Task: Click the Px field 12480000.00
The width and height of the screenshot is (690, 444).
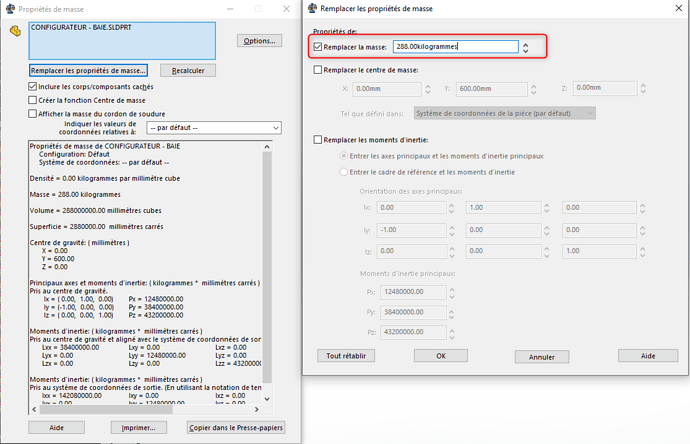Action: [413, 292]
